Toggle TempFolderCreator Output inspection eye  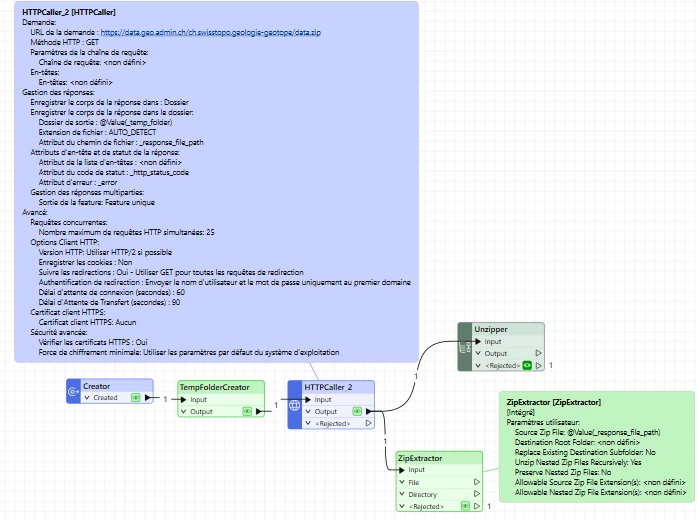coord(247,412)
